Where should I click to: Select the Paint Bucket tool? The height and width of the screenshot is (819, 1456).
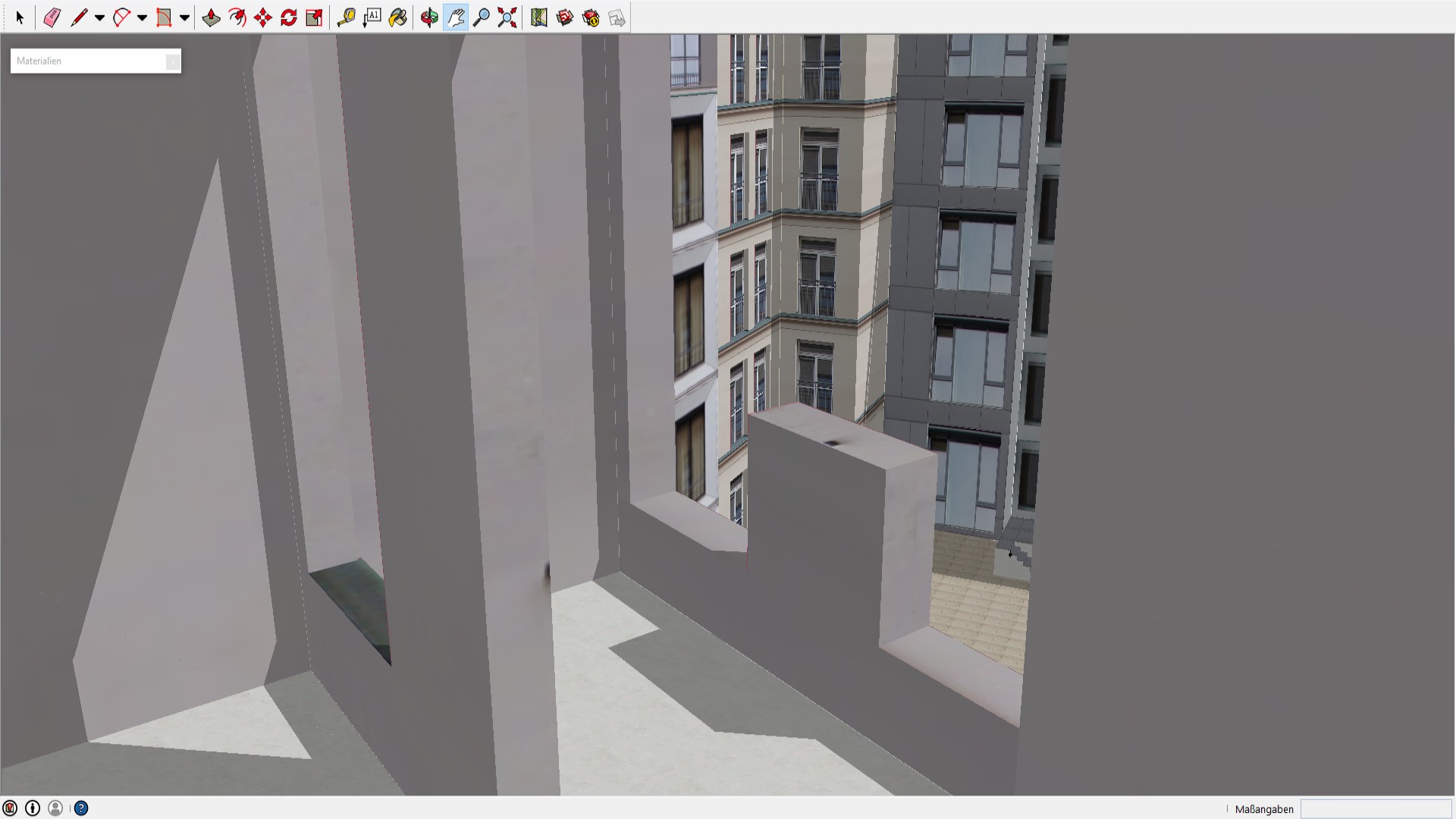point(397,17)
